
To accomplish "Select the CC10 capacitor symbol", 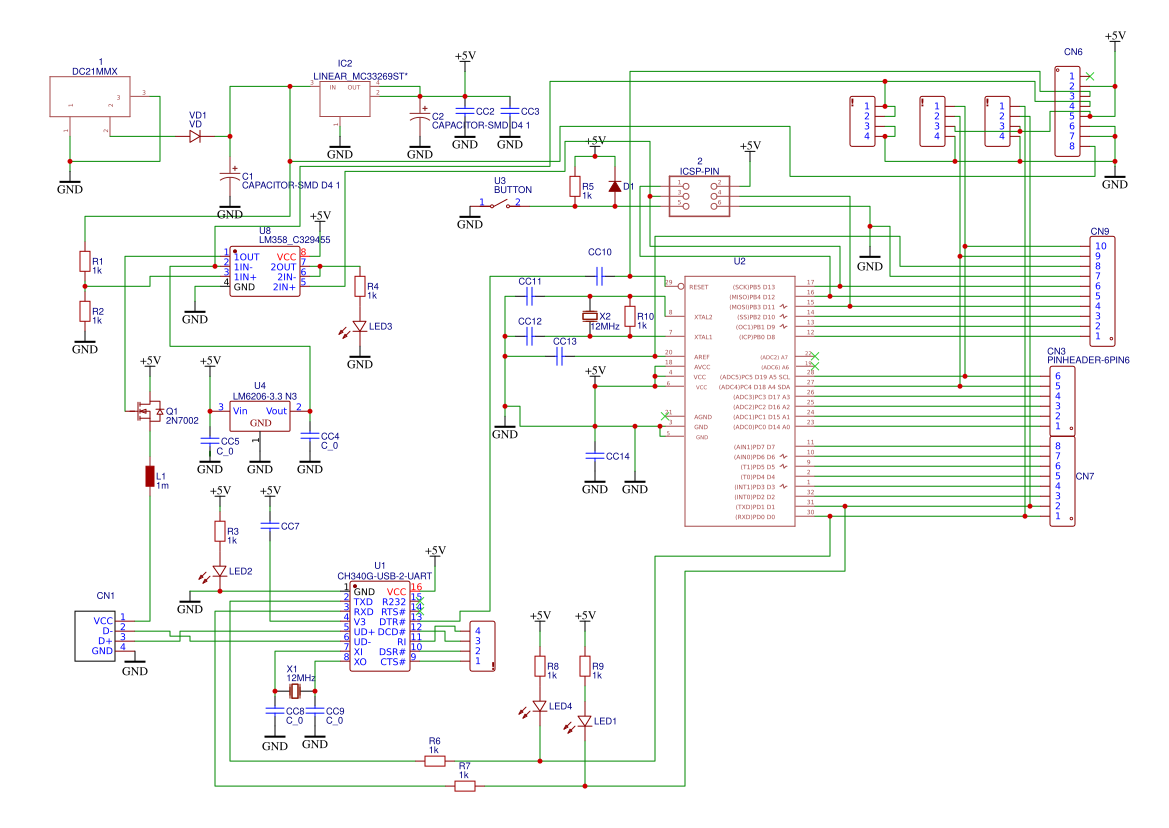I will 599,276.
